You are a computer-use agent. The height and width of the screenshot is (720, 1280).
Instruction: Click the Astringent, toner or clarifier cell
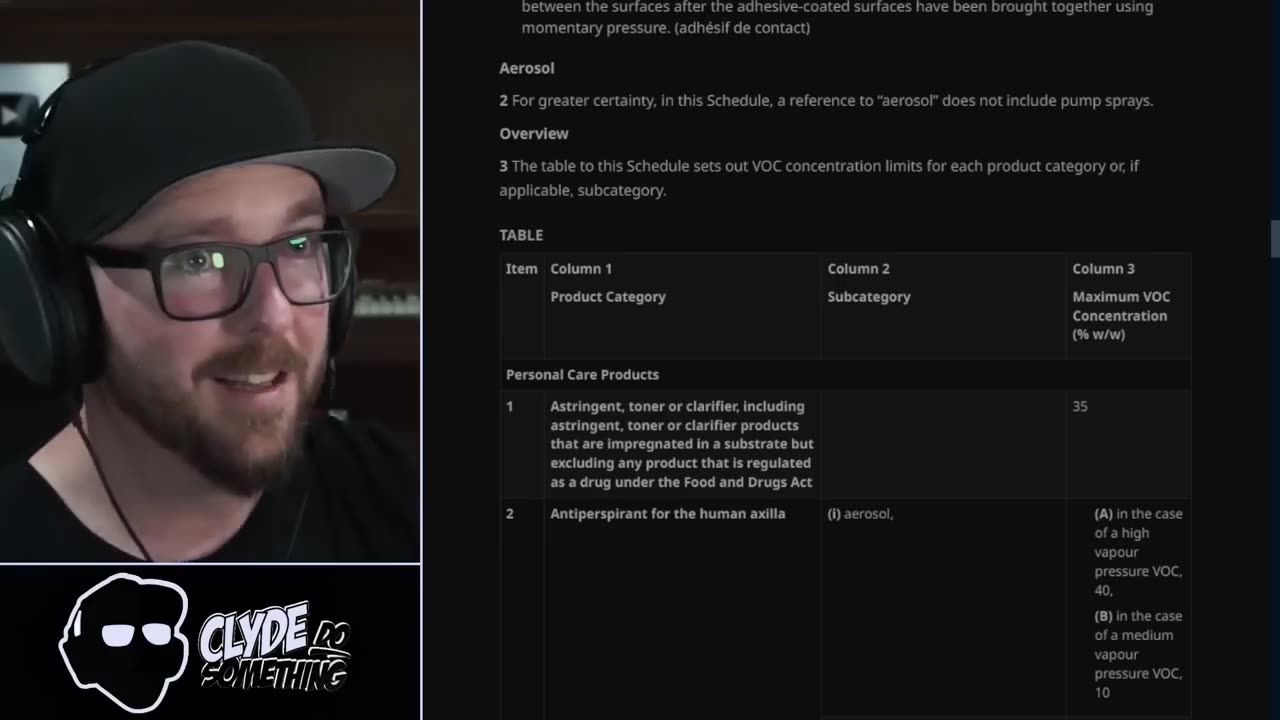682,444
